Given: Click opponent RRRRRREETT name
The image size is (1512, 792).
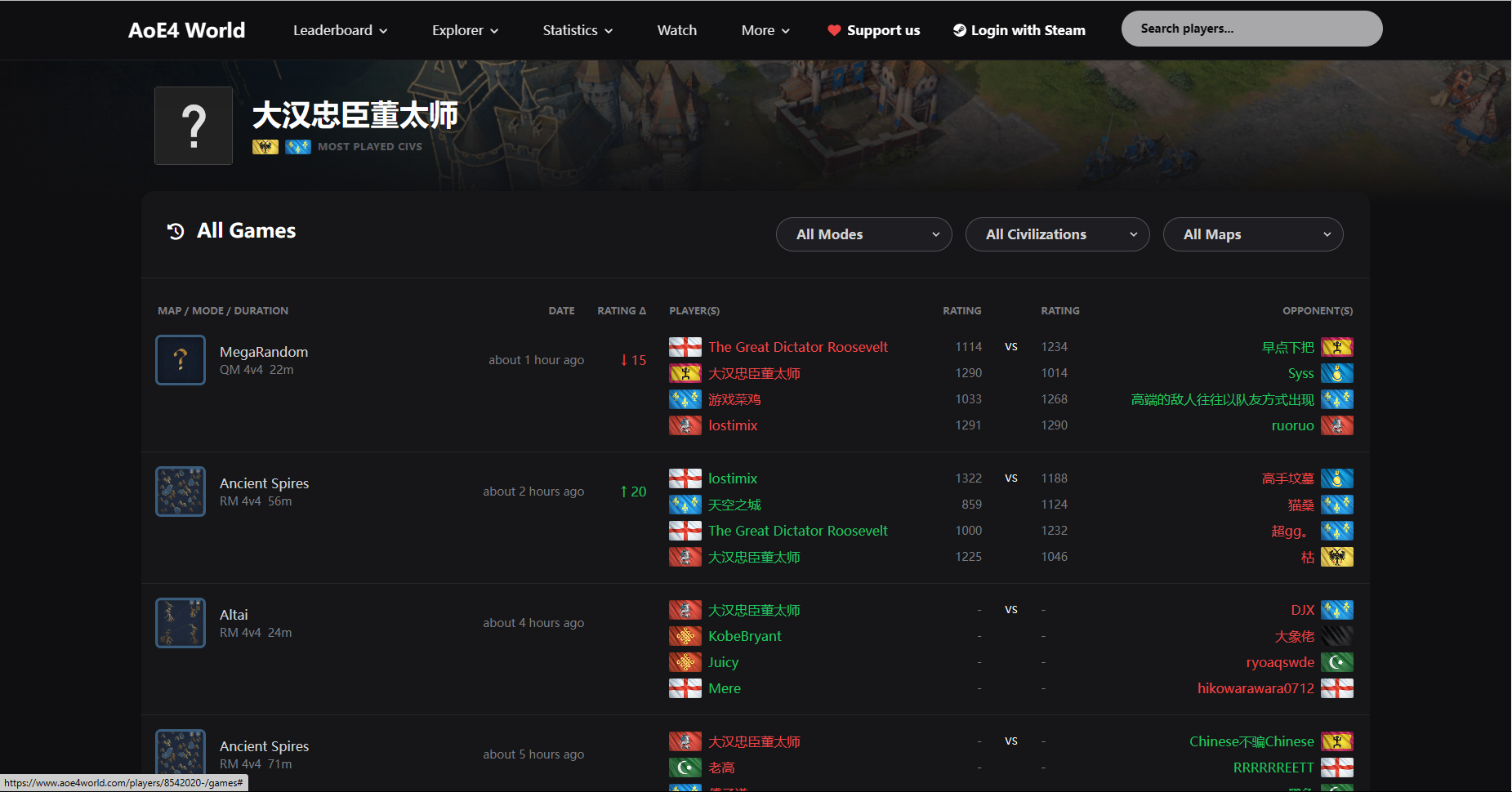Looking at the screenshot, I should [x=1273, y=768].
